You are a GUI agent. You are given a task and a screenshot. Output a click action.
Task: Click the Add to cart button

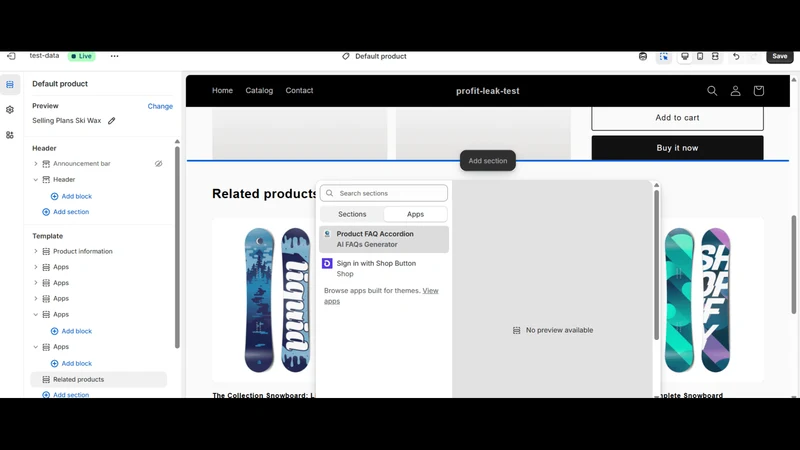pyautogui.click(x=677, y=118)
